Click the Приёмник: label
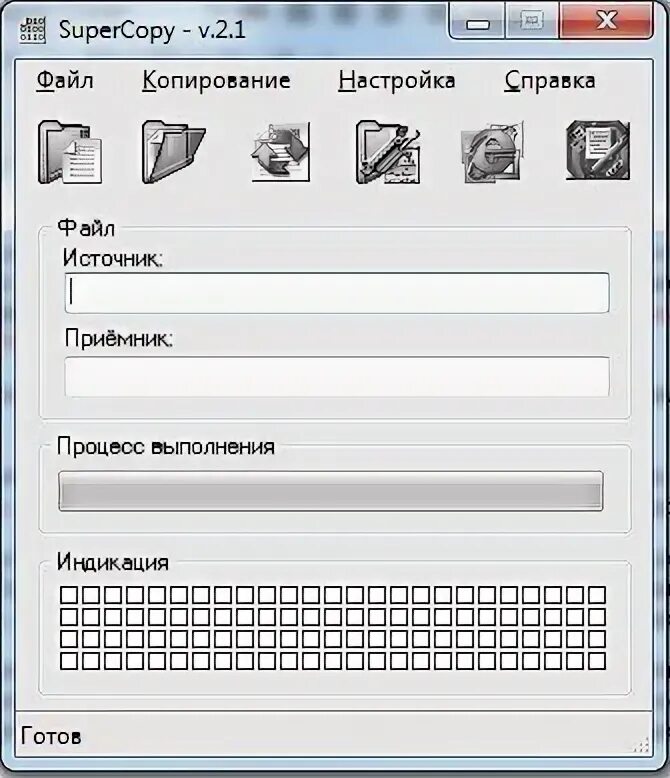Viewport: 670px width, 778px height. [x=119, y=339]
